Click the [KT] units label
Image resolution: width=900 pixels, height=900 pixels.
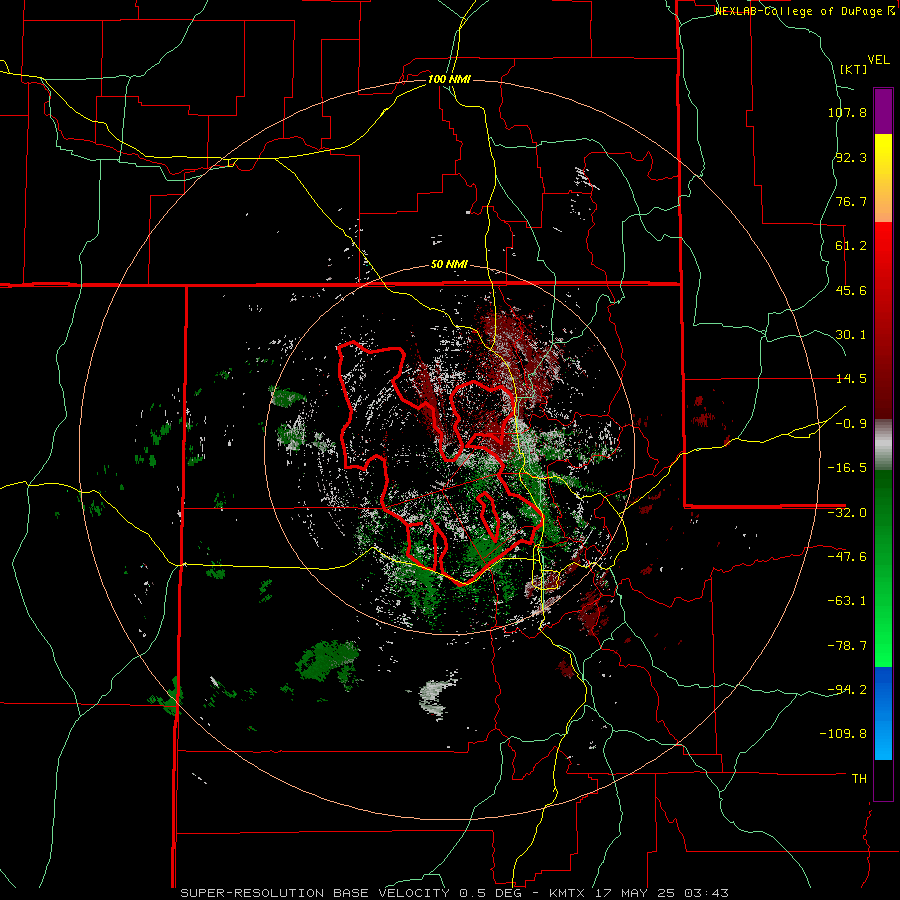point(854,69)
